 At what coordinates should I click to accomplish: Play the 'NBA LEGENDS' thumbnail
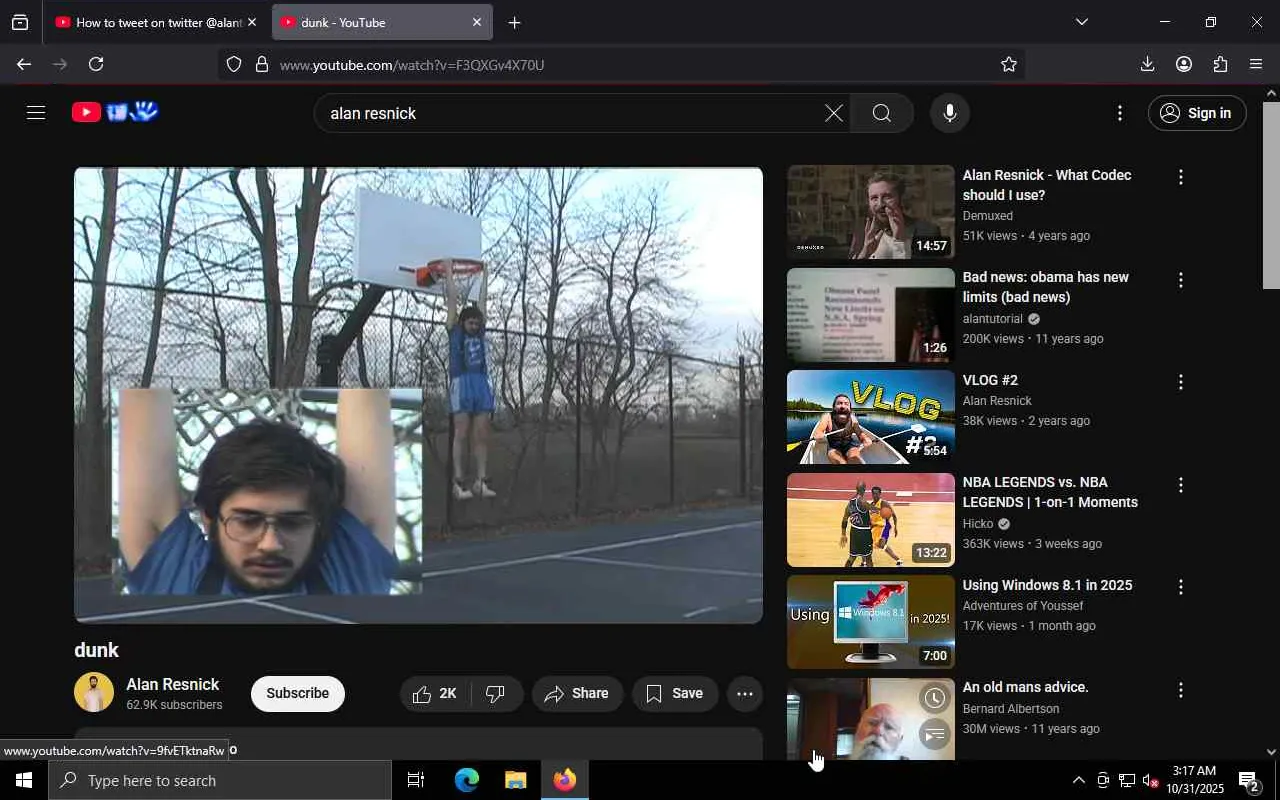(871, 520)
